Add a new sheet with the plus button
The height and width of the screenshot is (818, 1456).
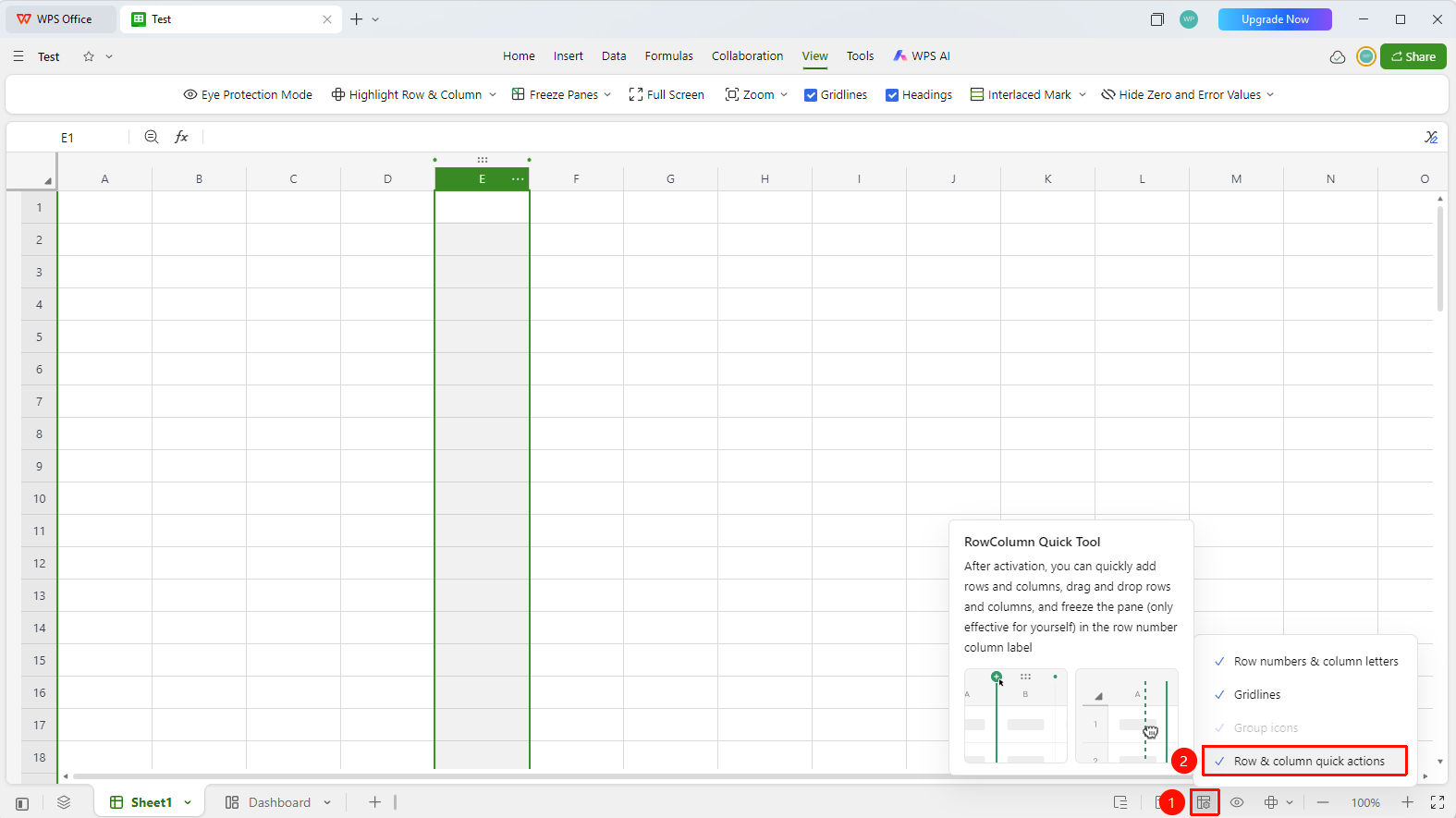coord(374,802)
